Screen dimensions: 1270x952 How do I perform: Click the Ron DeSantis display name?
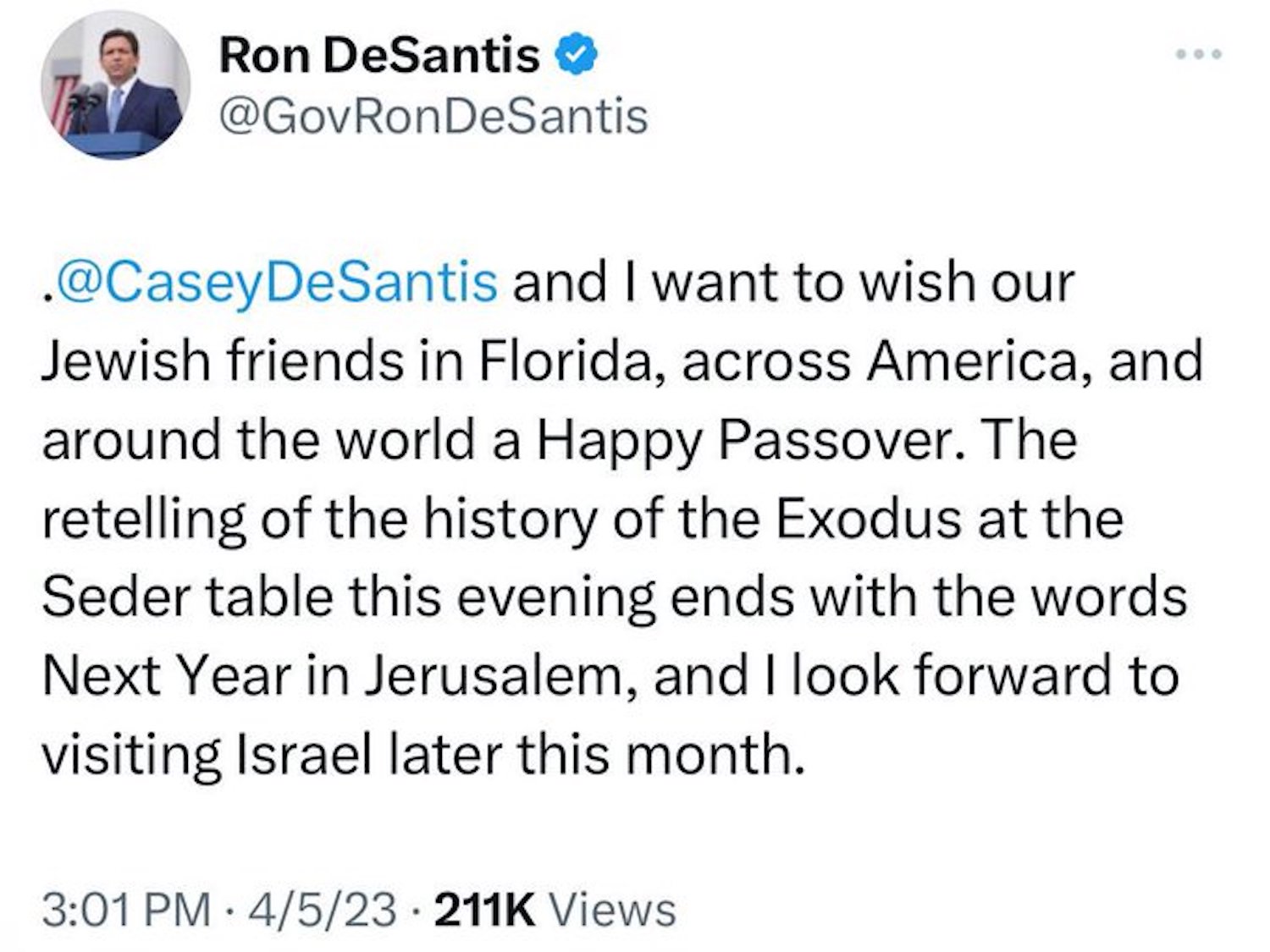[x=378, y=57]
